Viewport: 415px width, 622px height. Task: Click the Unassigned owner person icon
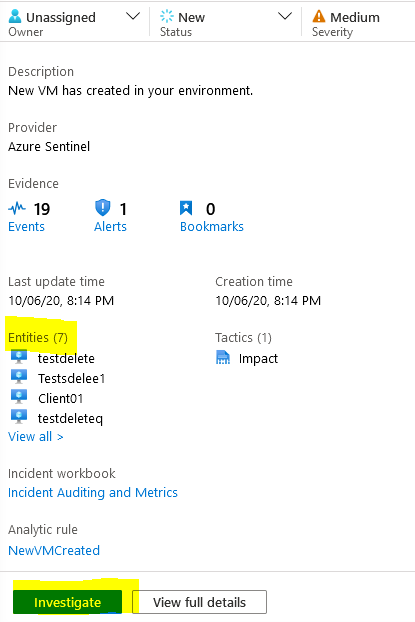(x=15, y=17)
